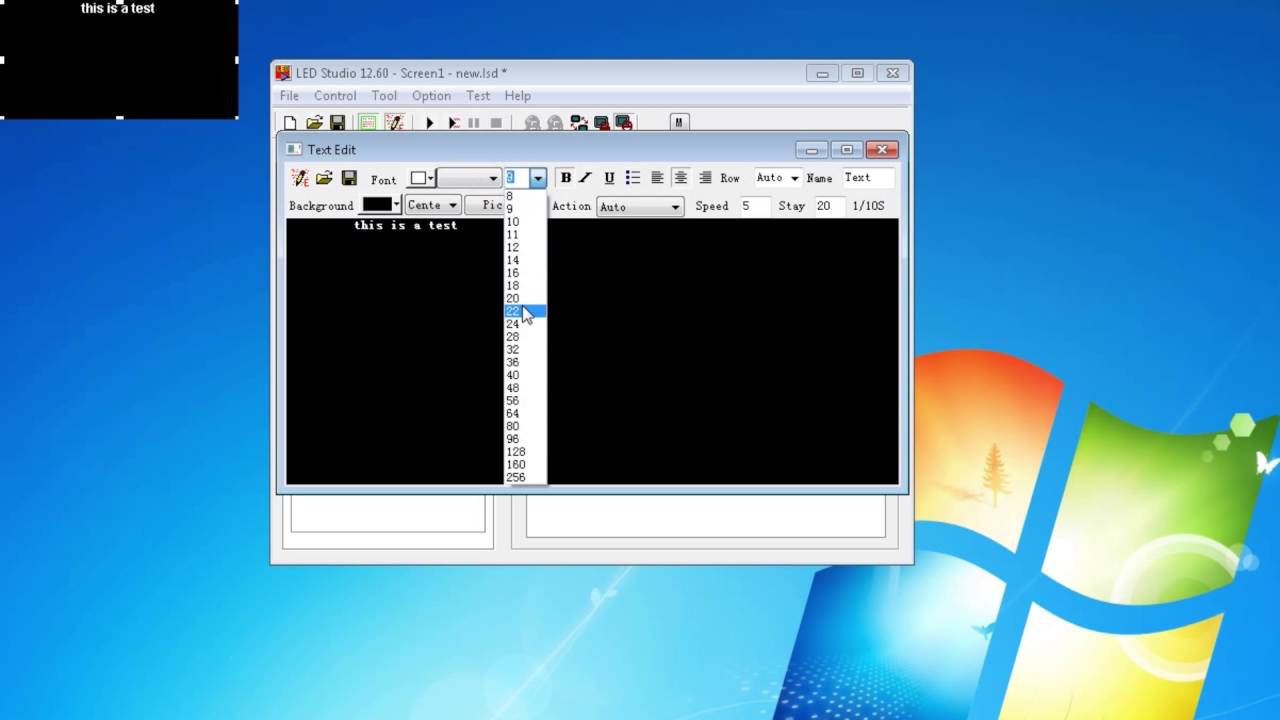Select font size 256
Screen dimensions: 1280x720
(x=525, y=478)
